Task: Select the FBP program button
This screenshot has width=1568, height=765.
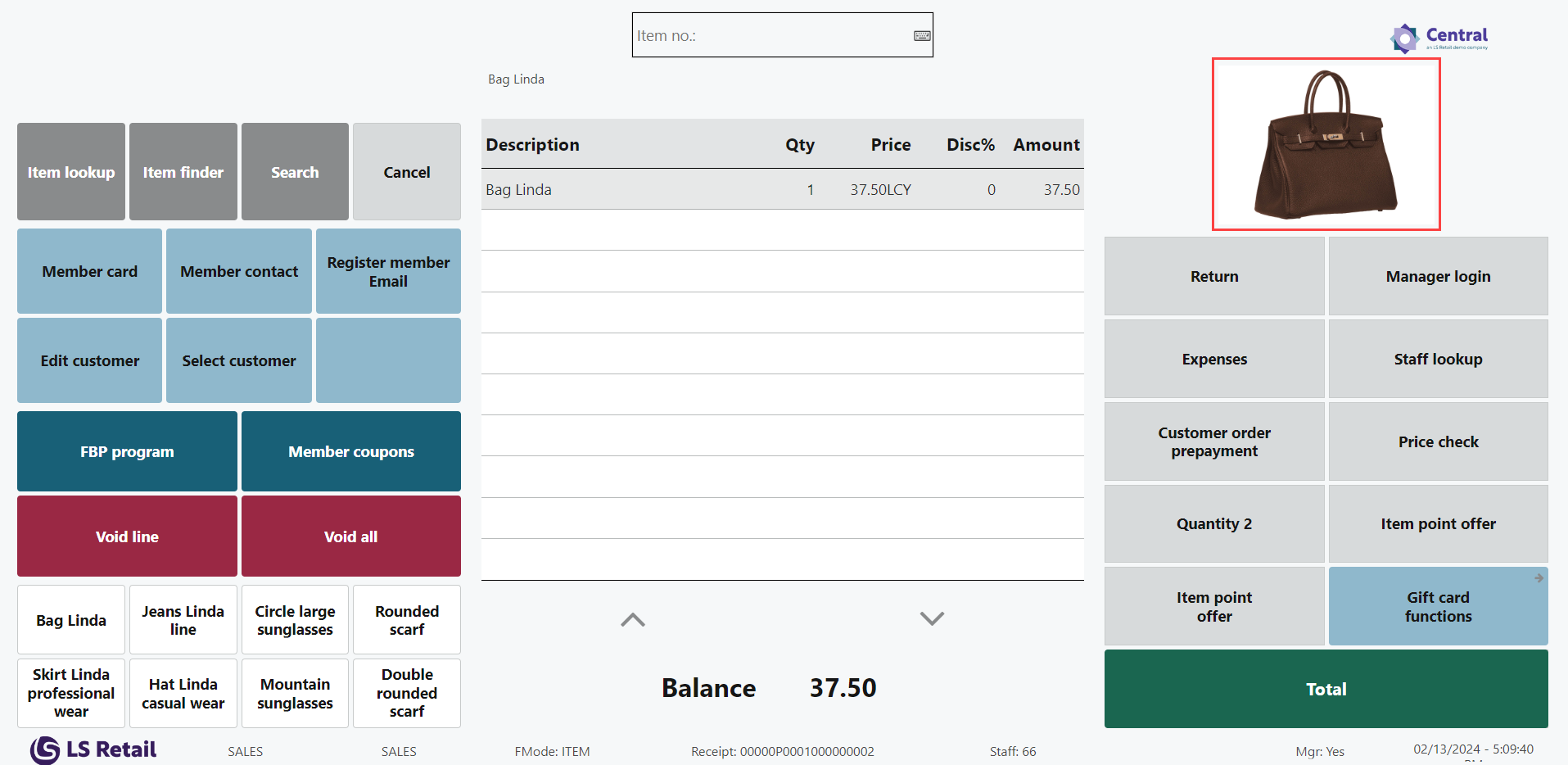Action: [x=127, y=451]
